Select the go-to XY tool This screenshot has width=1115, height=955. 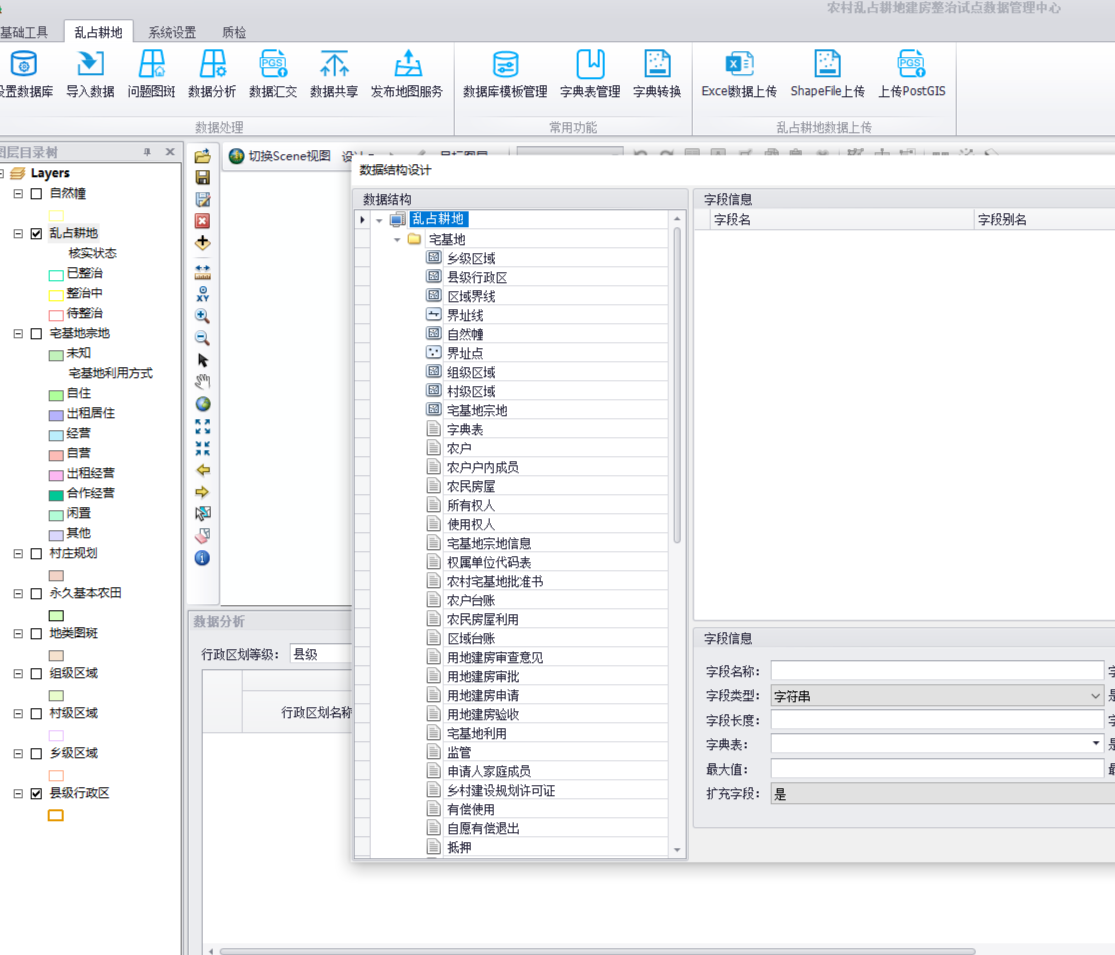203,294
